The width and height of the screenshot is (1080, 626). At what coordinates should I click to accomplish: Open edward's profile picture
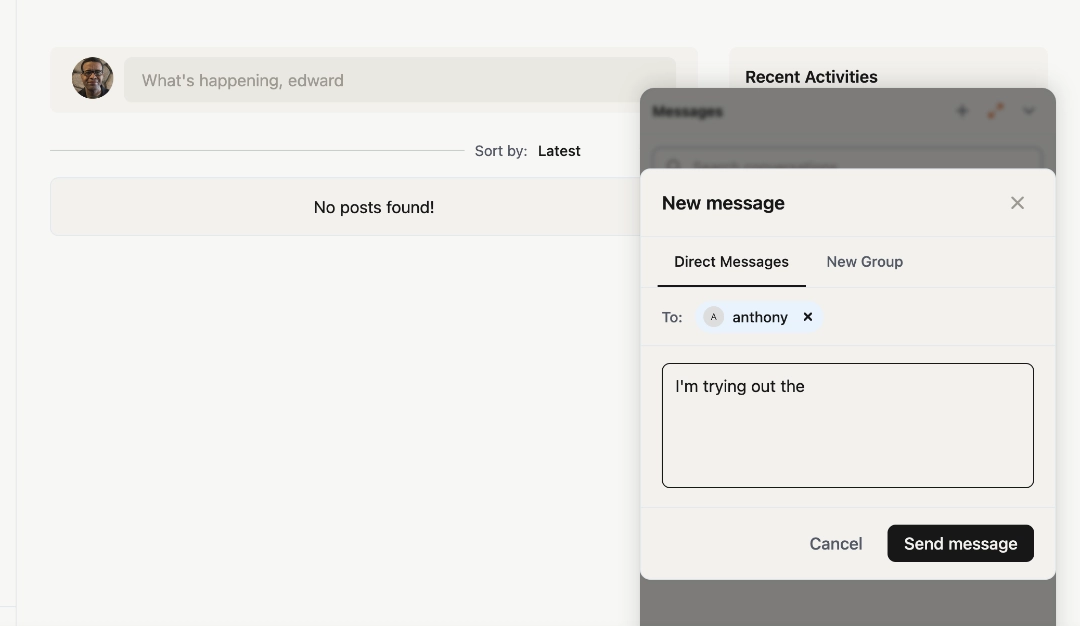[92, 78]
